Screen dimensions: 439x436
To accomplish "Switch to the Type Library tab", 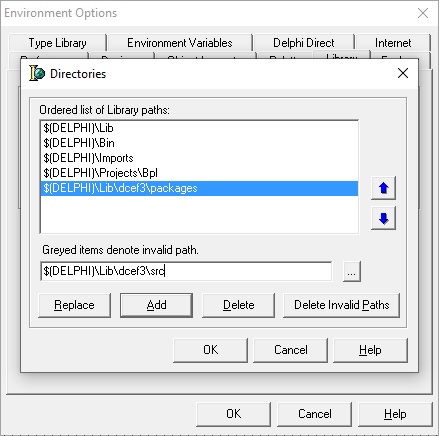I will coord(57,43).
